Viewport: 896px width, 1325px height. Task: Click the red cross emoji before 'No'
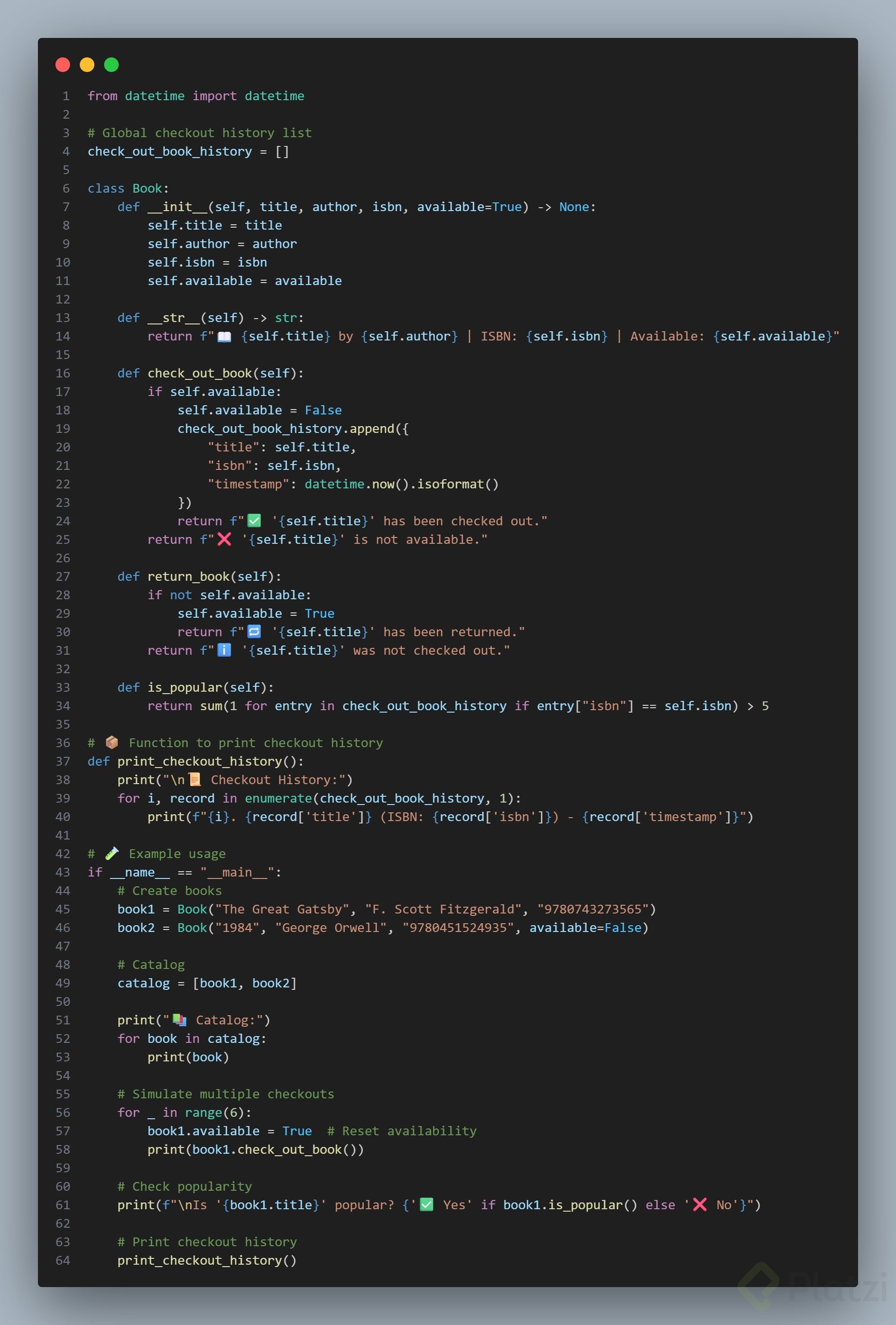click(x=700, y=1205)
